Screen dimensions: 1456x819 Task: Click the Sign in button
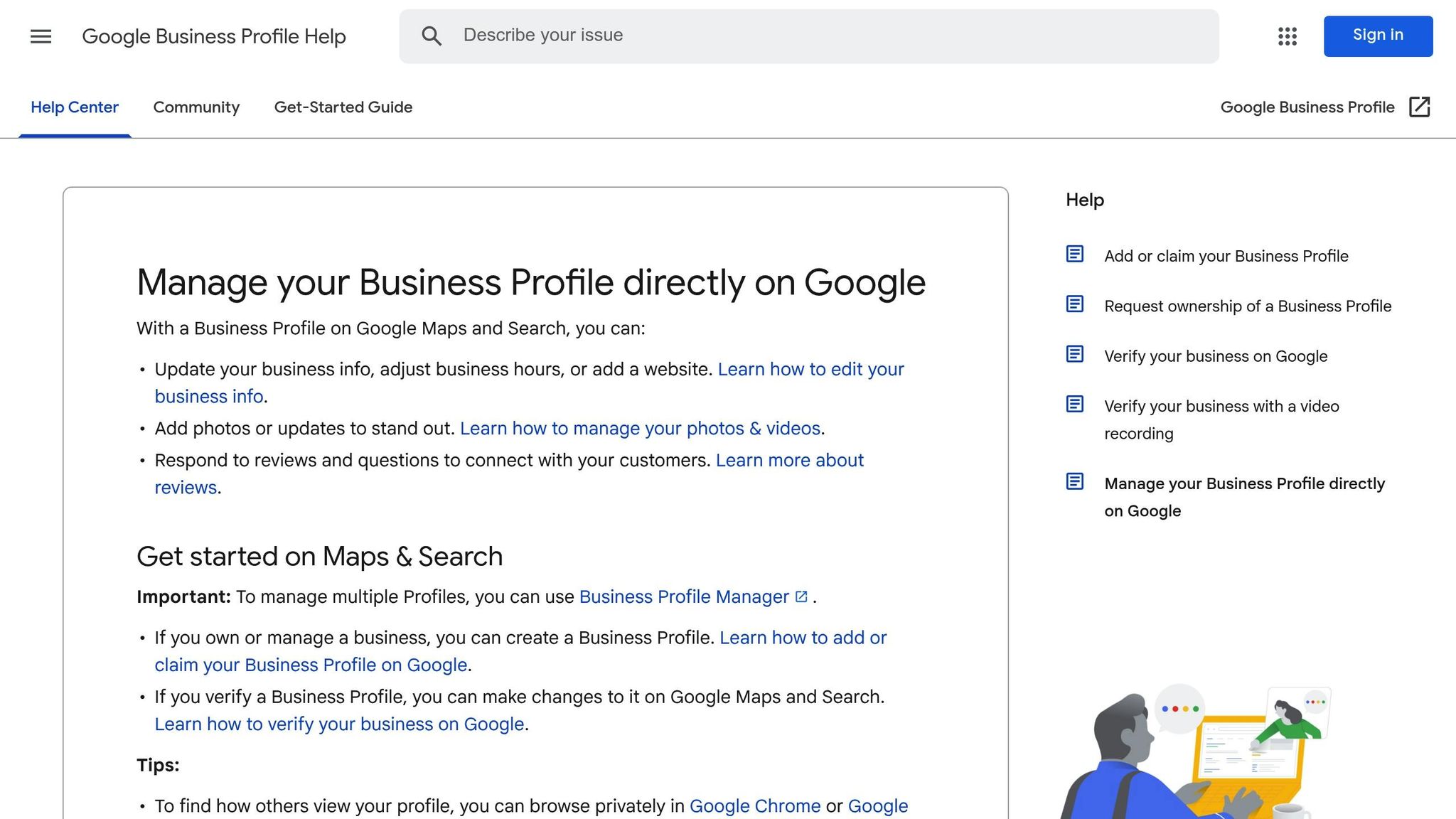pyautogui.click(x=1378, y=36)
